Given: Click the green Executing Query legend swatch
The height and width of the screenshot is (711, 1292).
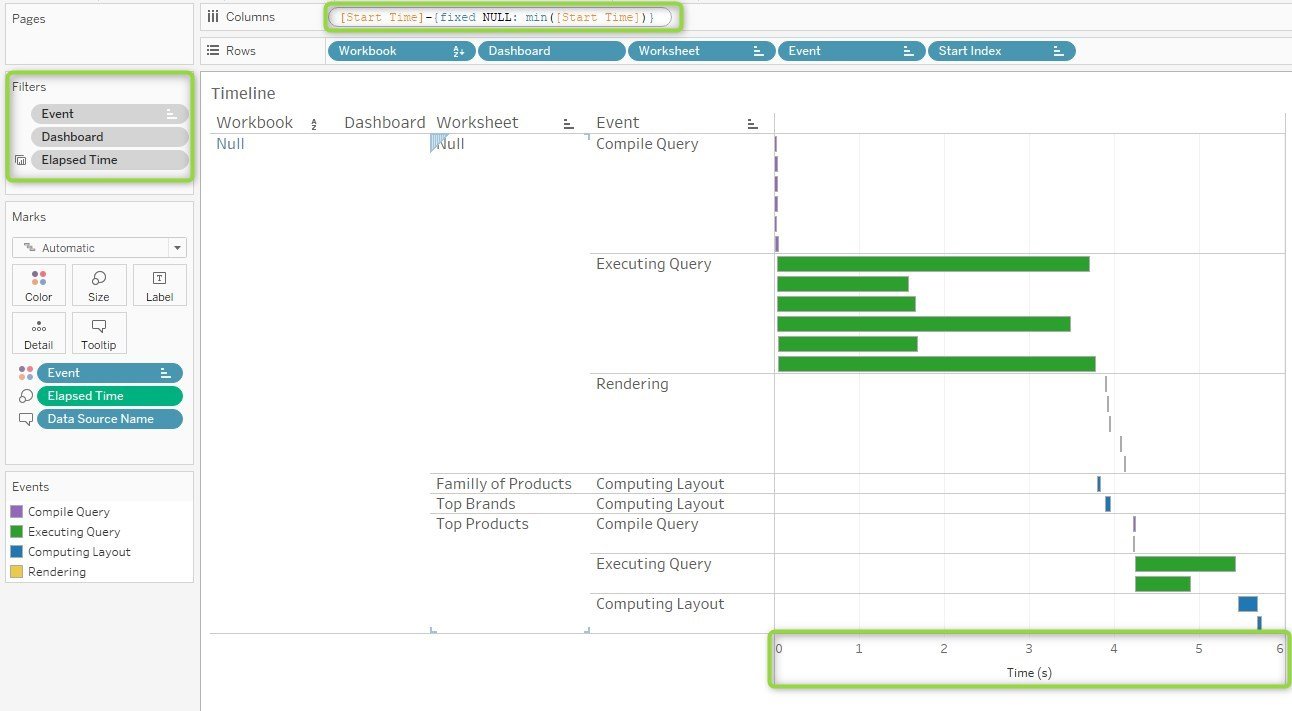Looking at the screenshot, I should [17, 532].
